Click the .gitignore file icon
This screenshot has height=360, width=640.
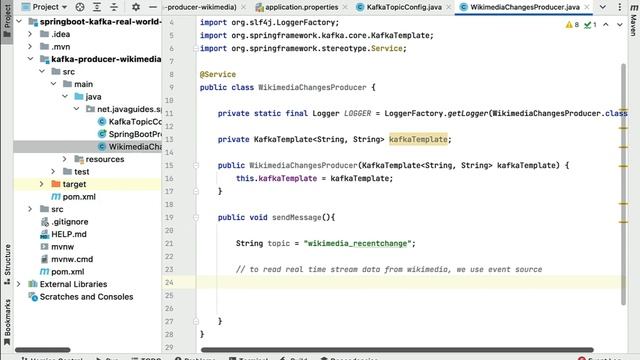(44, 222)
